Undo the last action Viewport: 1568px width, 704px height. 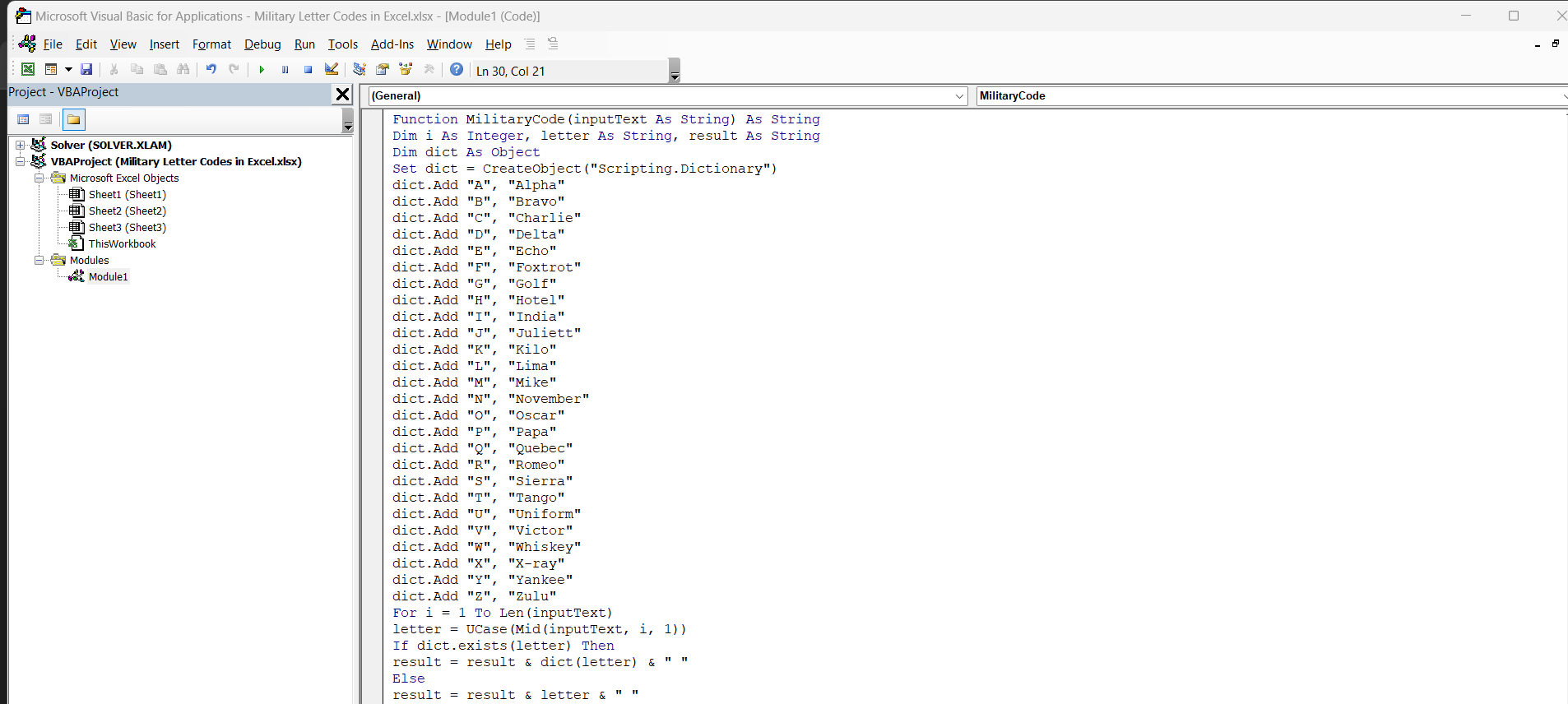(211, 70)
